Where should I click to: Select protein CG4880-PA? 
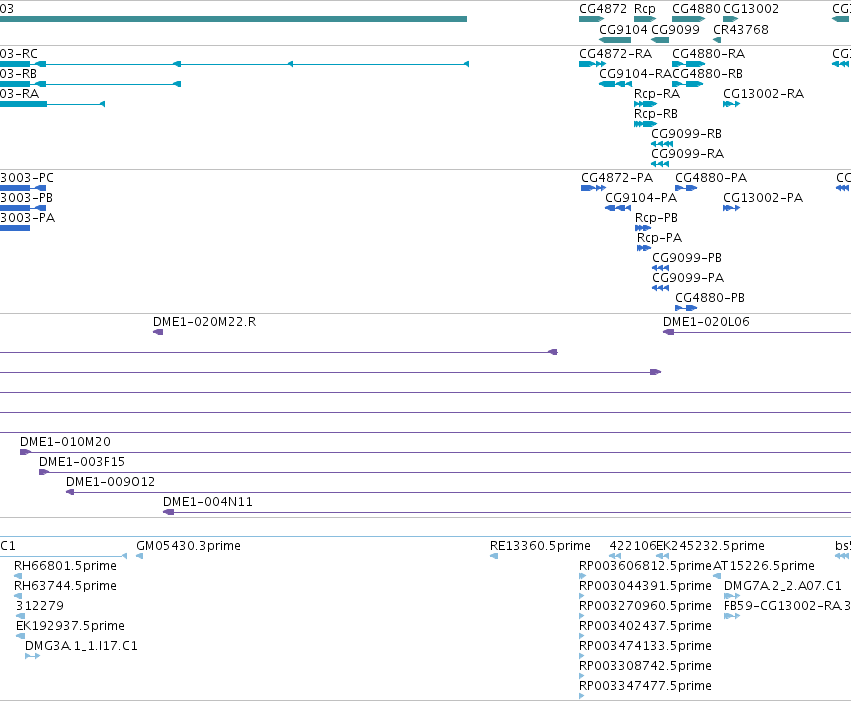(x=686, y=188)
